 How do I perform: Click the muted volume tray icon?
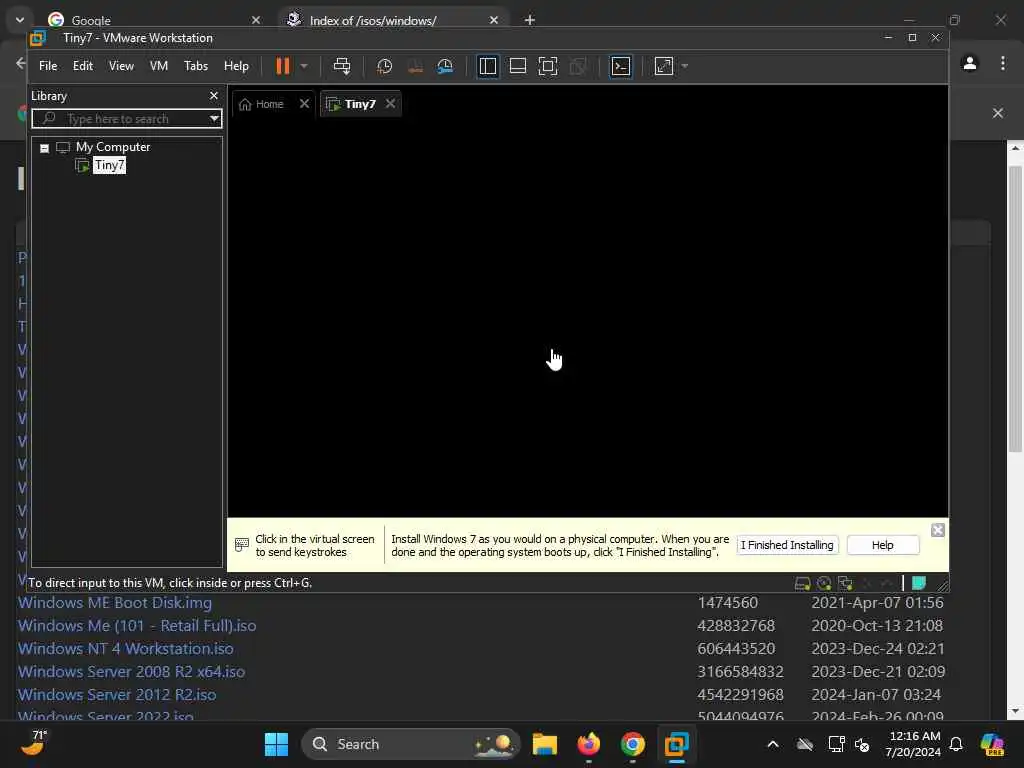point(862,744)
